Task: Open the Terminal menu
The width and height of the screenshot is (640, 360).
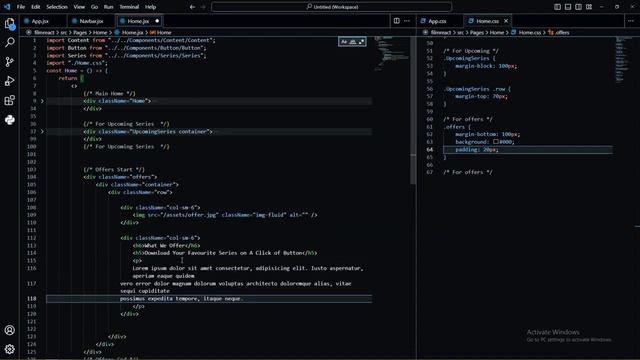Action: pos(129,7)
